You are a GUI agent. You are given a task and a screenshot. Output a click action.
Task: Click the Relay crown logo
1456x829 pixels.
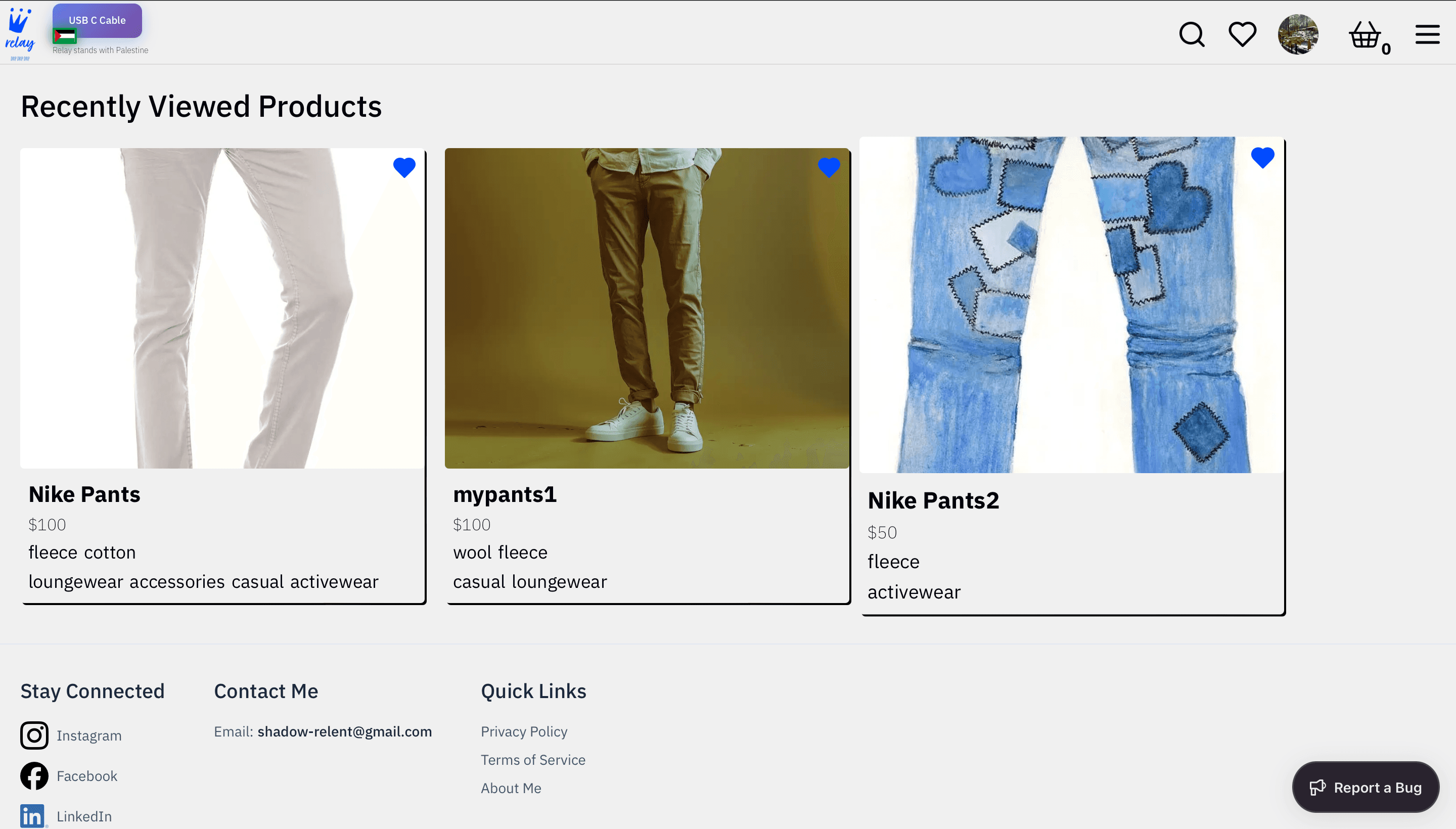pos(20,33)
